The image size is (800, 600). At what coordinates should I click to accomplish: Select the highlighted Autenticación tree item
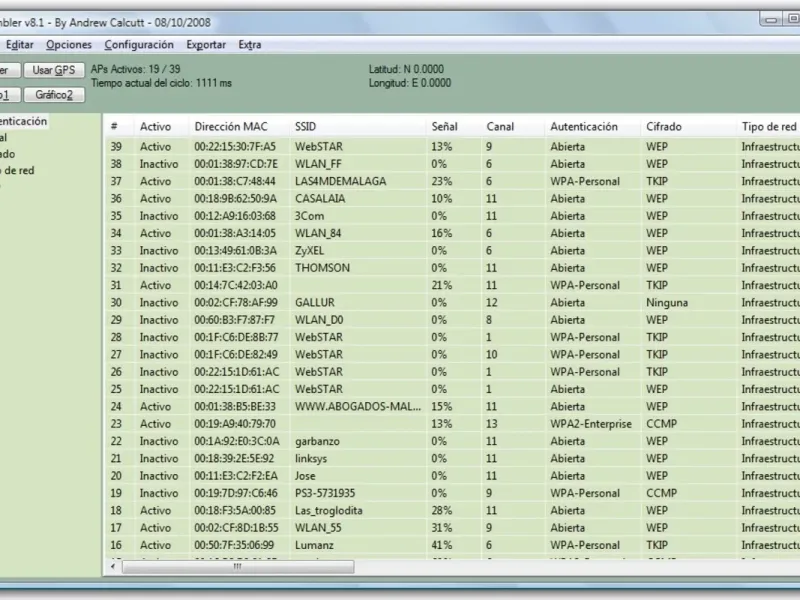pyautogui.click(x=24, y=121)
